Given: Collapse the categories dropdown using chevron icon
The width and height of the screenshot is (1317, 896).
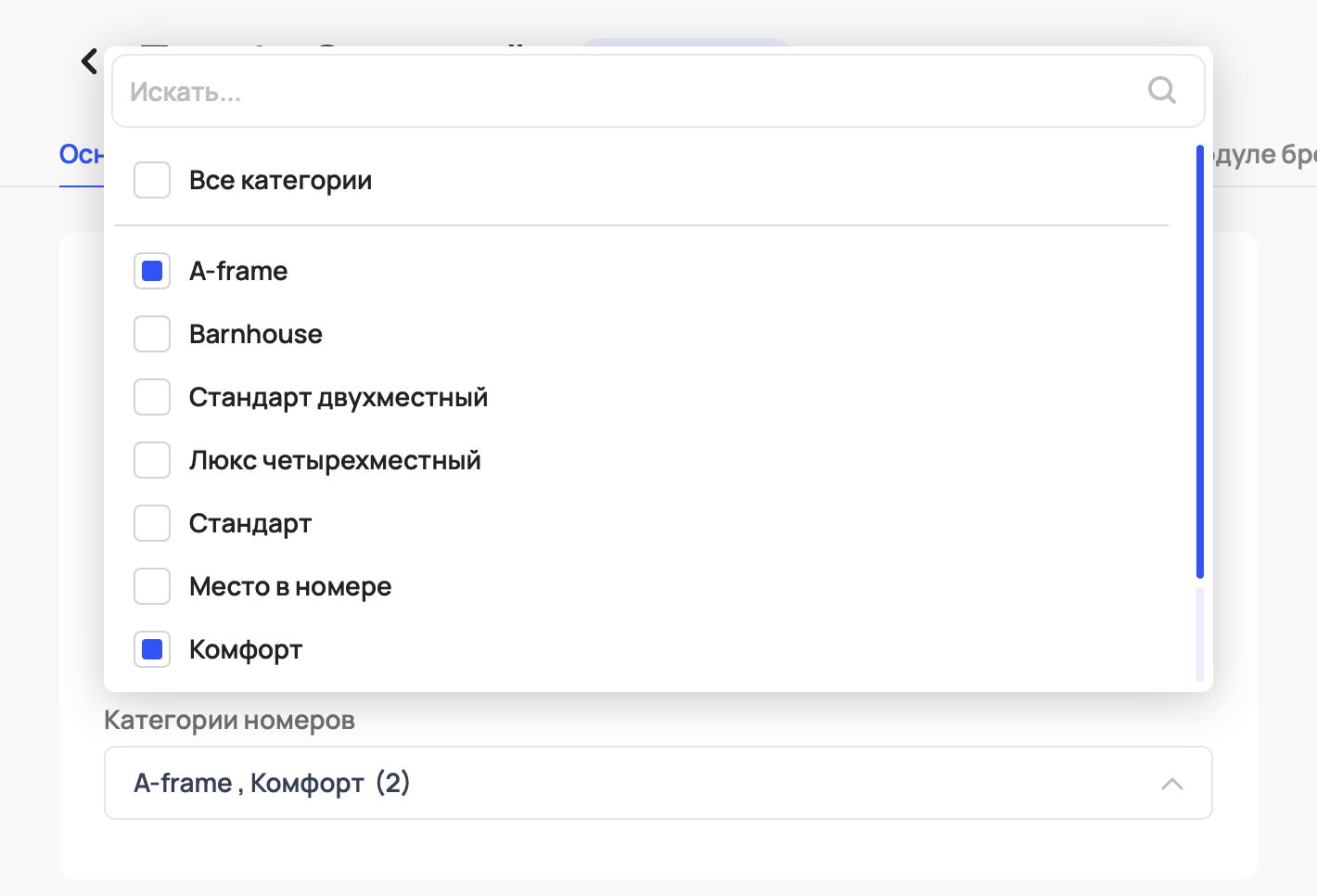Looking at the screenshot, I should click(1171, 784).
